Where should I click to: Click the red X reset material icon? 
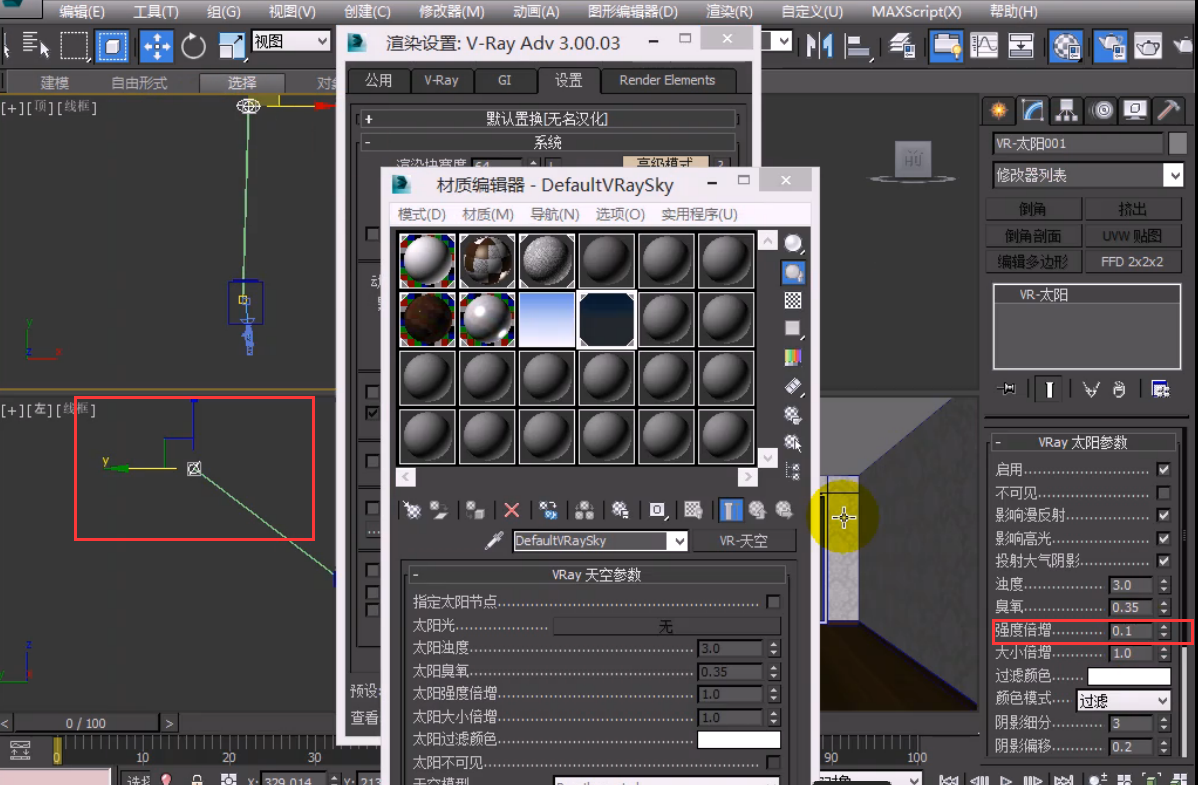tap(511, 510)
